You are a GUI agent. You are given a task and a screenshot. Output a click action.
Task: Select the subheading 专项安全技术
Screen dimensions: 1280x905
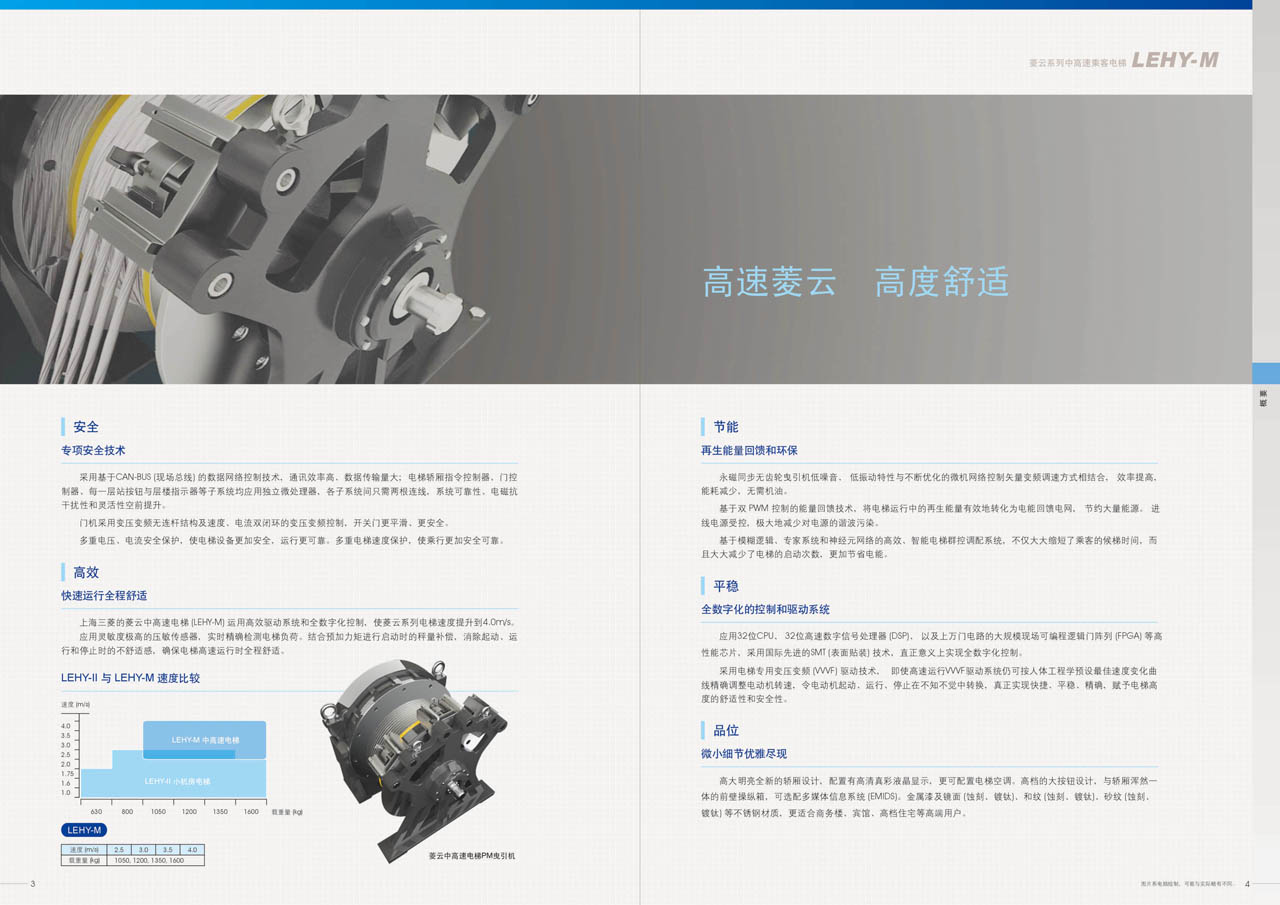pos(93,451)
